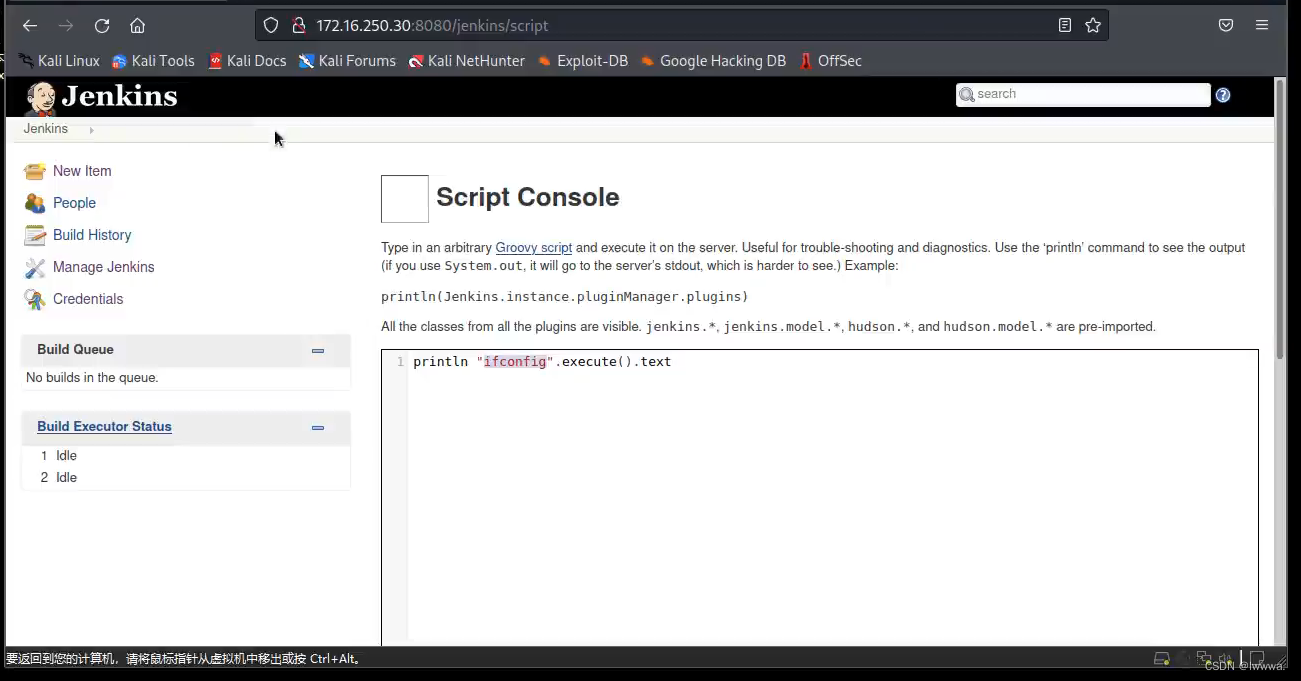Screen dimensions: 1301x681
Task: Click the Credentials keys icon
Action: tap(35, 299)
